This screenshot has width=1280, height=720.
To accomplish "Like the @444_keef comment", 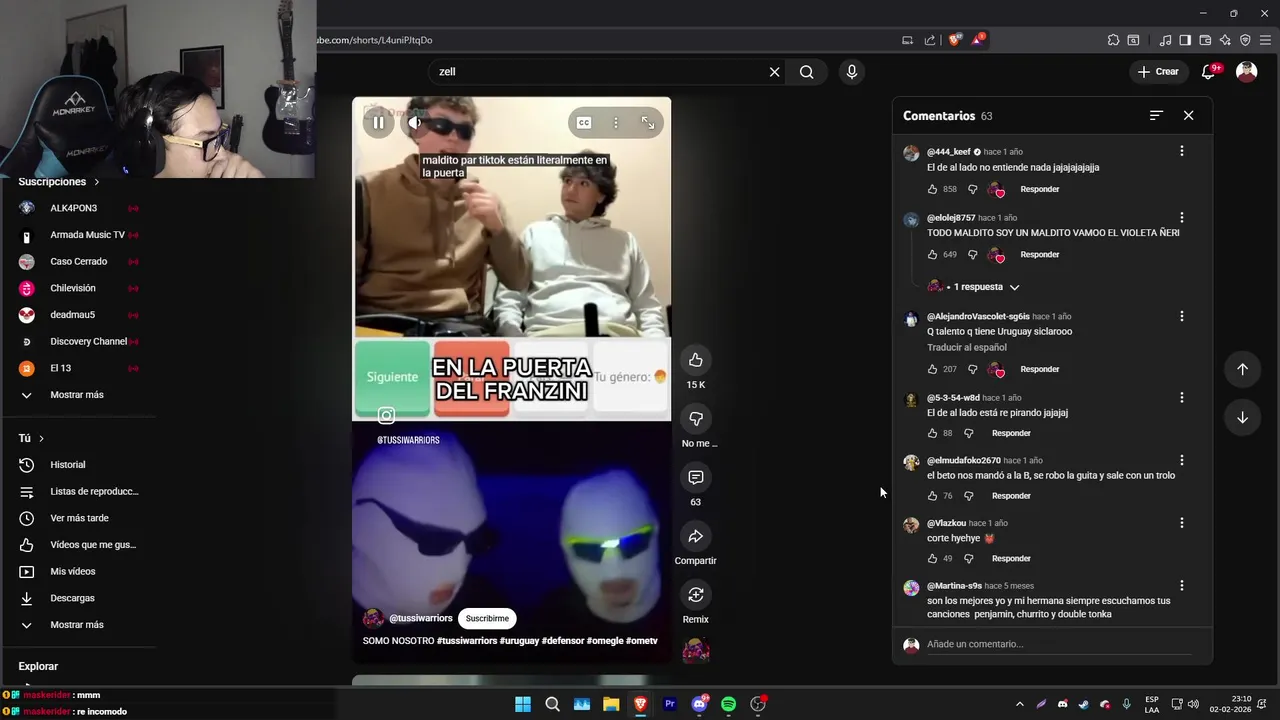I will tap(932, 189).
